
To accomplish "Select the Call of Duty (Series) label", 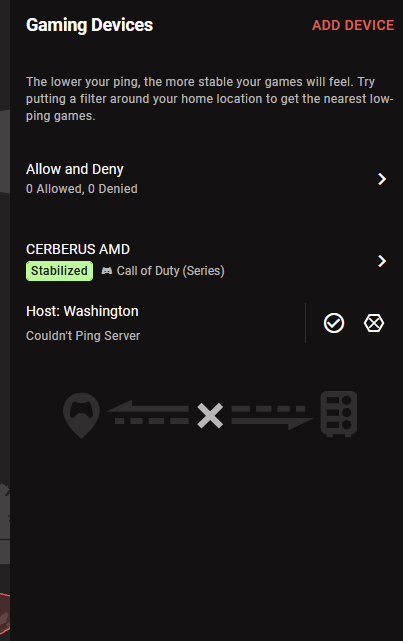I will pos(170,271).
